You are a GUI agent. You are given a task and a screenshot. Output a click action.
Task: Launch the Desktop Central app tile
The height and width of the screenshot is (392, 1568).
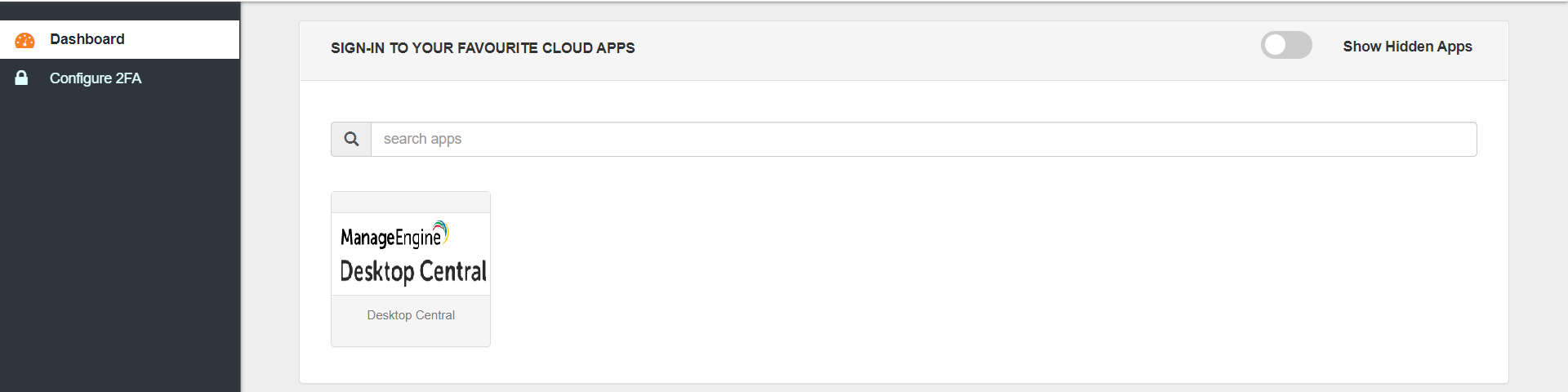[411, 269]
